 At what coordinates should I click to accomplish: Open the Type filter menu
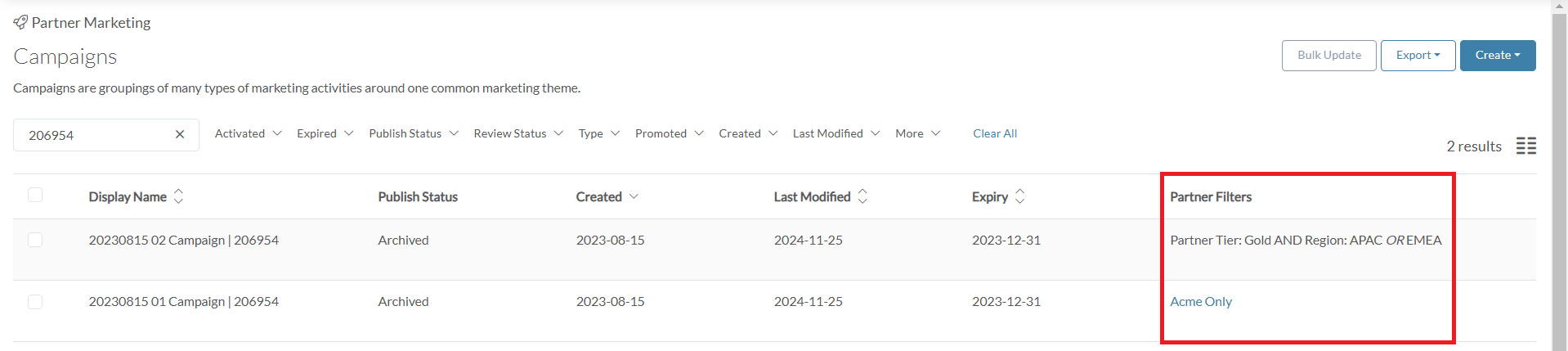tap(599, 133)
